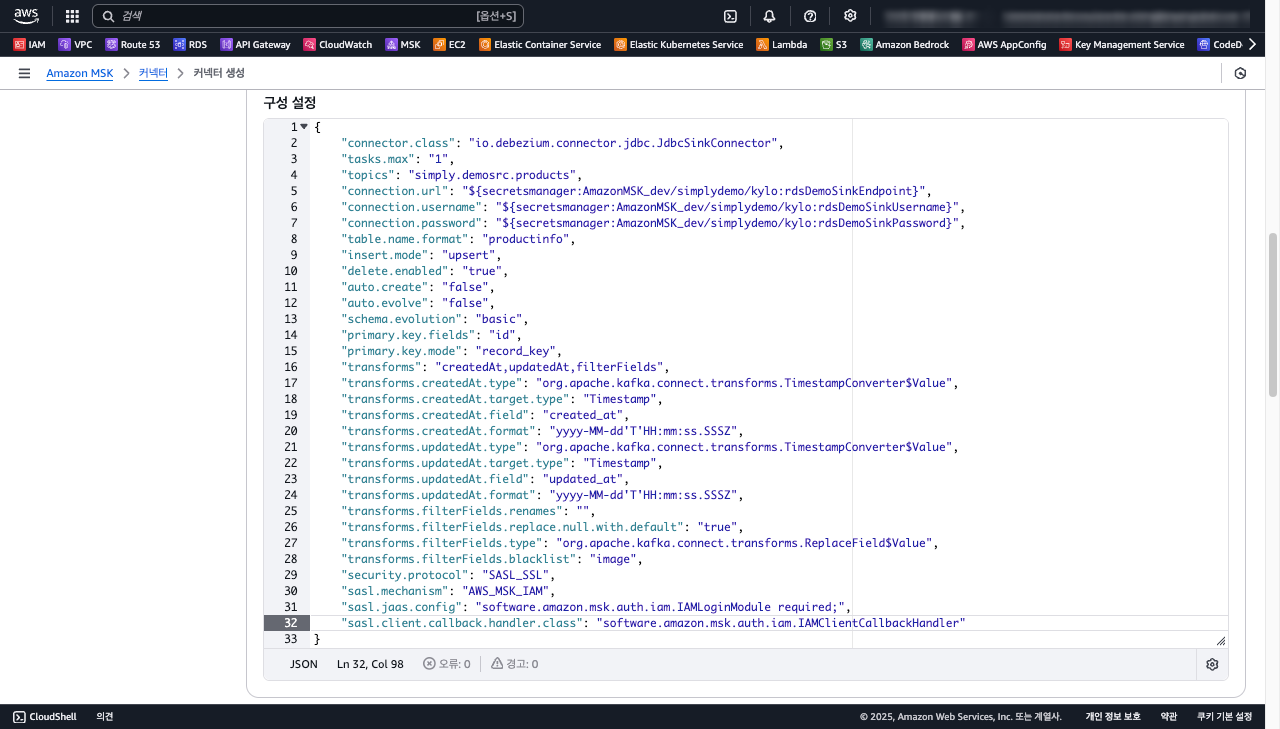This screenshot has width=1280, height=729.
Task: Click the editor resize handle corner
Action: click(x=1220, y=640)
